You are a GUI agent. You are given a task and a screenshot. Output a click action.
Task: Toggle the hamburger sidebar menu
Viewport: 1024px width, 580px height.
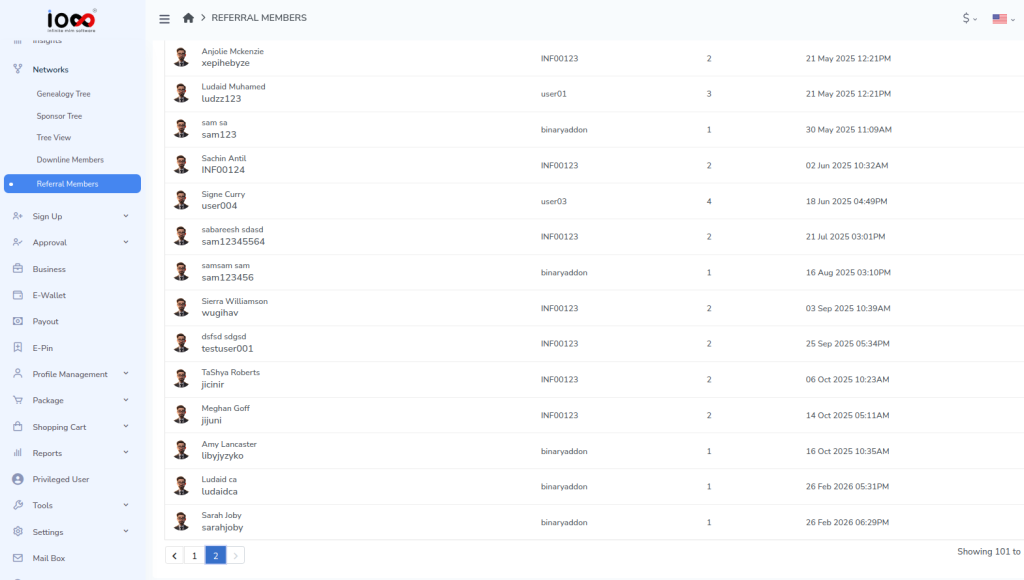tap(165, 18)
